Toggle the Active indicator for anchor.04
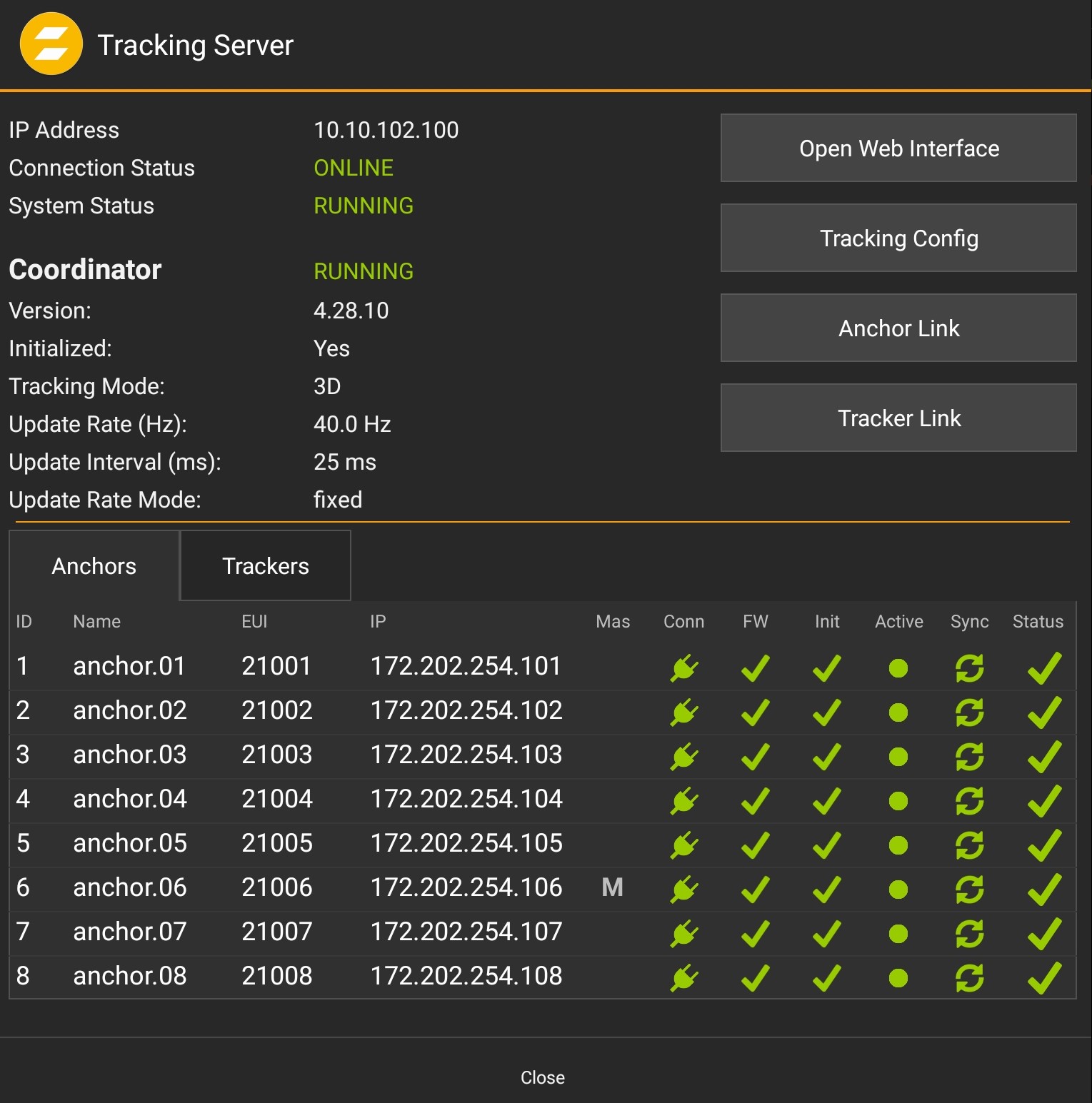 (898, 800)
